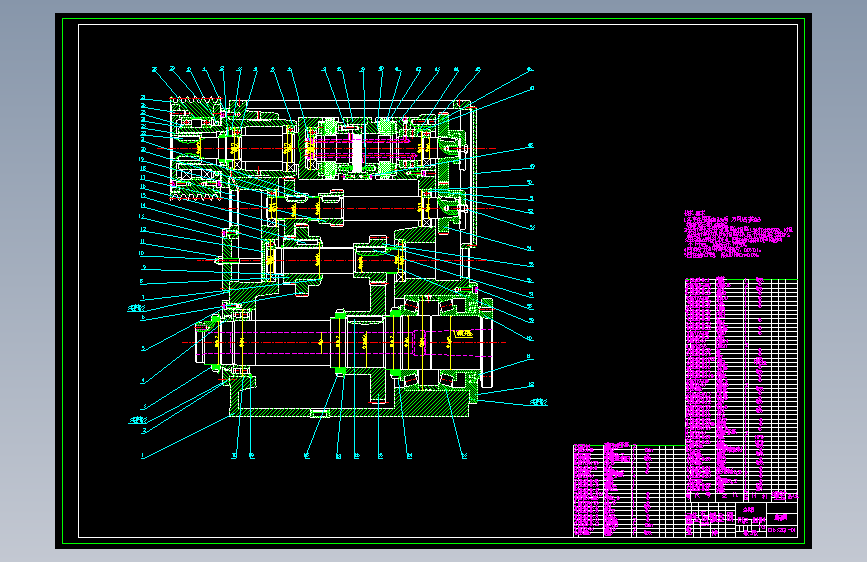Select the lower-left parts list table section
The image size is (867, 562).
coord(629,490)
